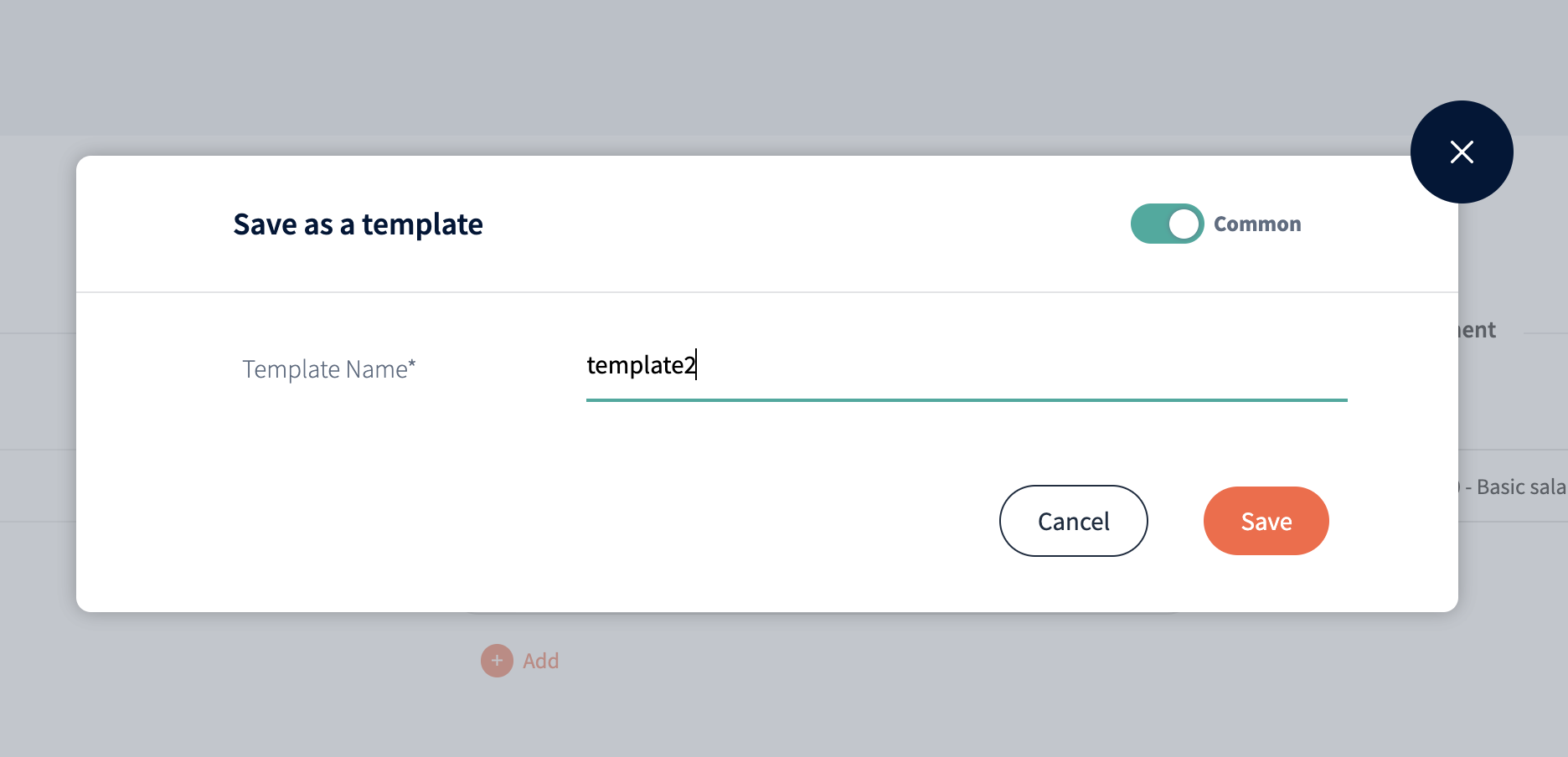Click the asterisk after Template Name

[x=412, y=364]
